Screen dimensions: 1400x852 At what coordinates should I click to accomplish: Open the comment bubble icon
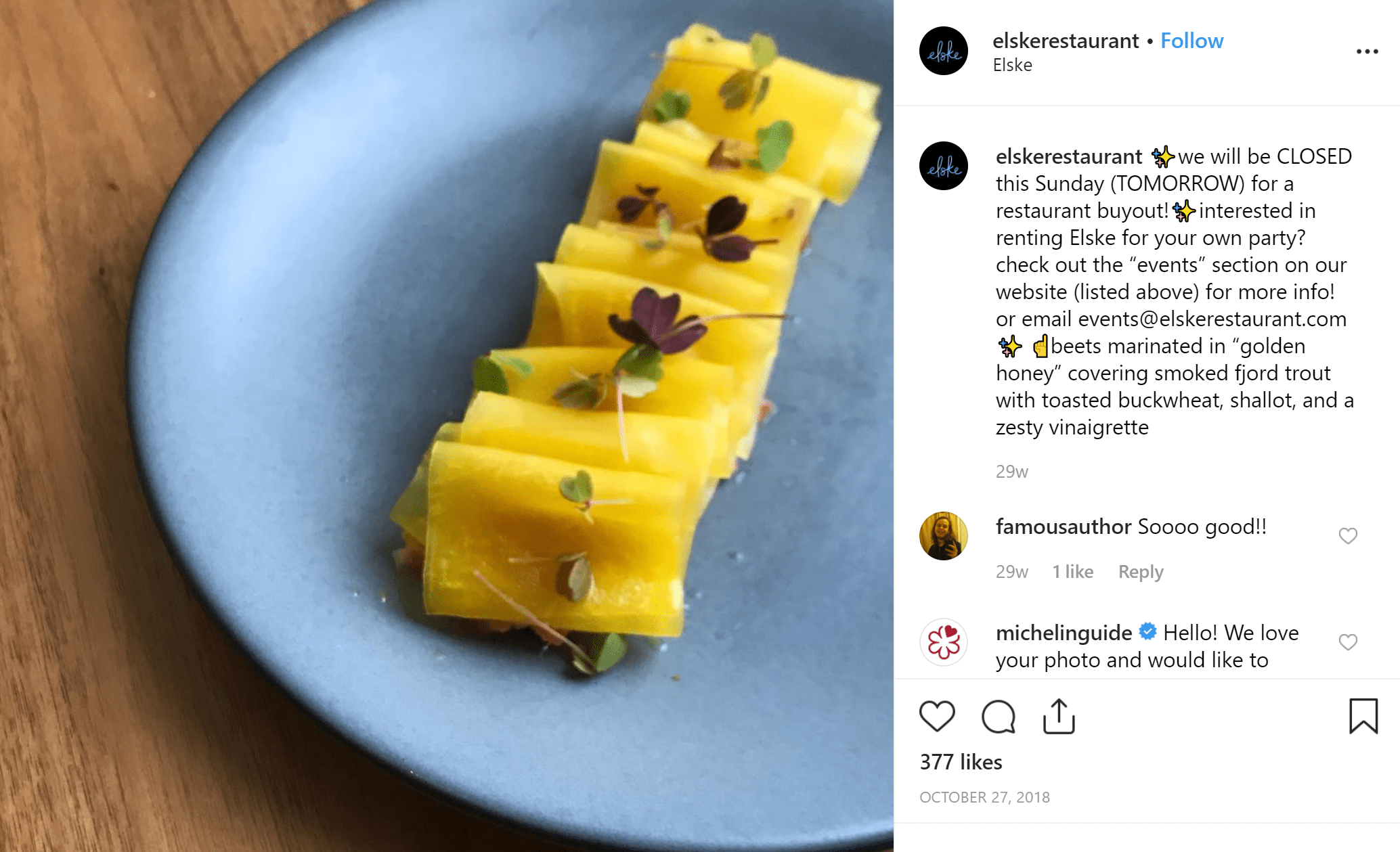[x=998, y=716]
